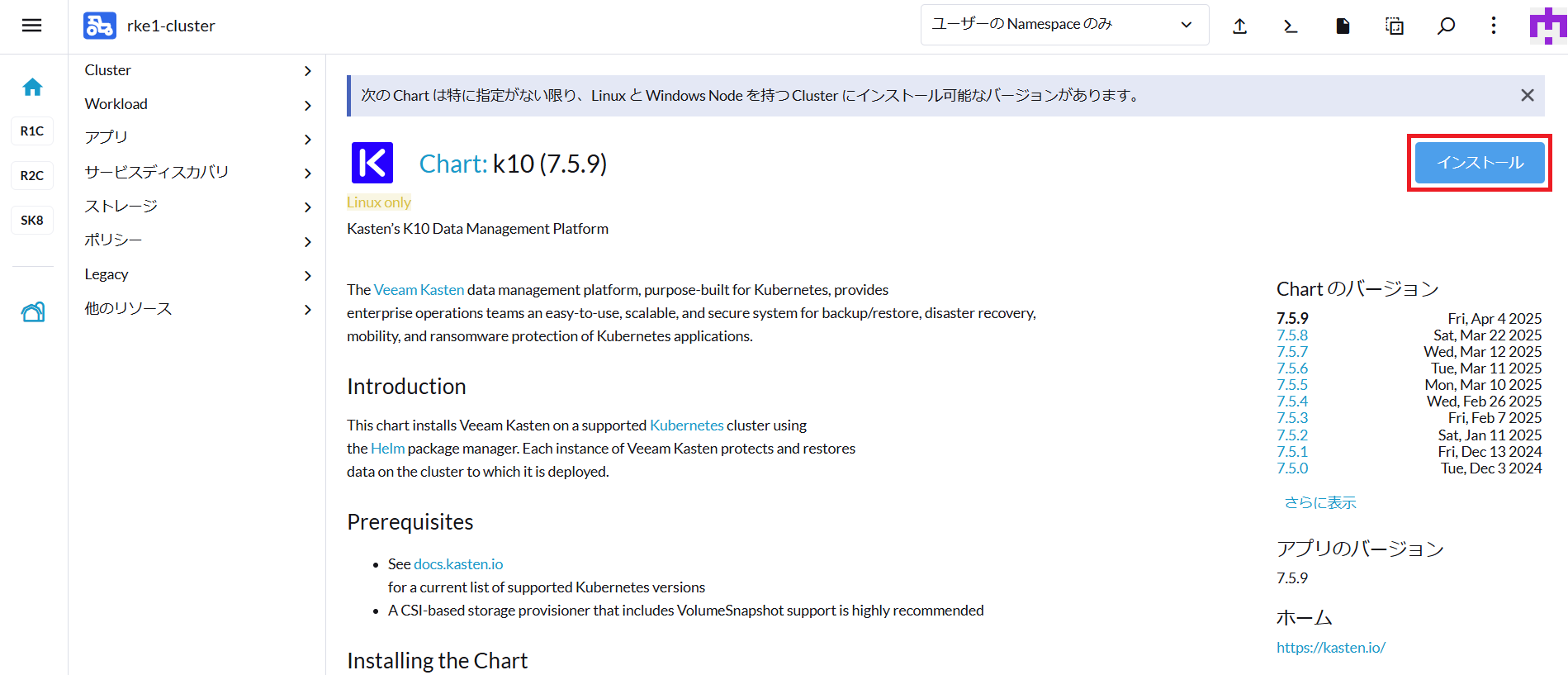Select chart version 7.5.7
This screenshot has height=675, width=1568.
(x=1292, y=351)
